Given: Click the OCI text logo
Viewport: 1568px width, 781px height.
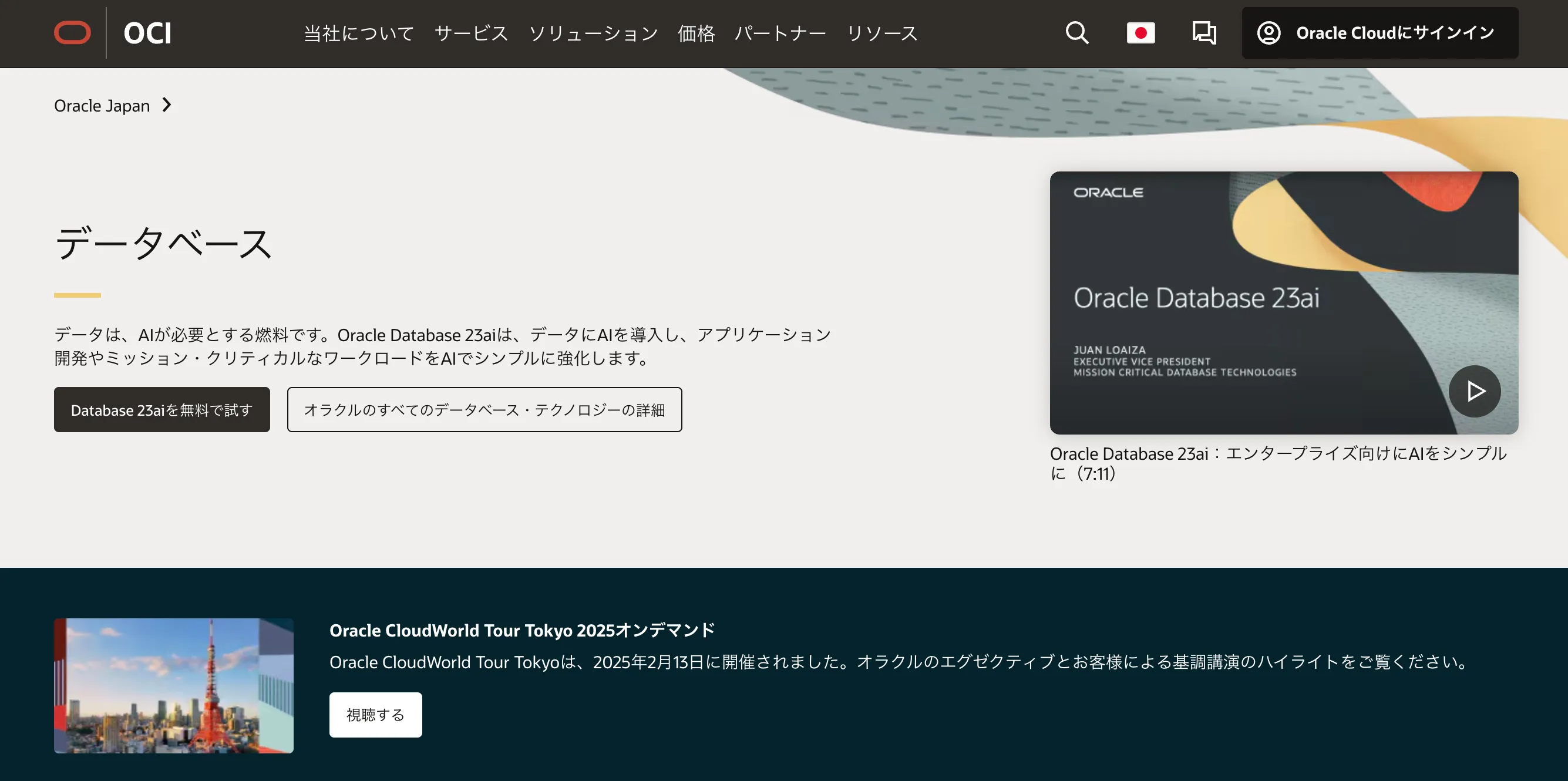Looking at the screenshot, I should click(x=147, y=33).
